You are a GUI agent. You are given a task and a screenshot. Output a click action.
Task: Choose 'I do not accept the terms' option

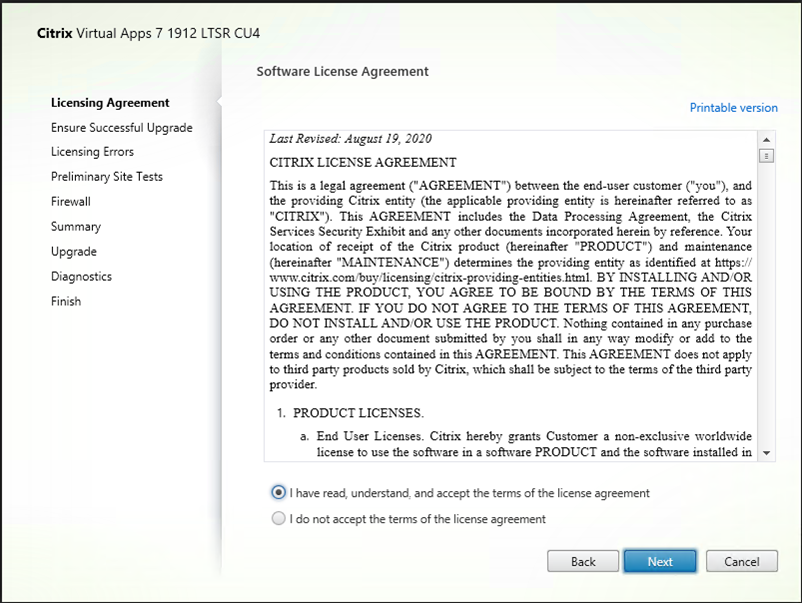(278, 519)
